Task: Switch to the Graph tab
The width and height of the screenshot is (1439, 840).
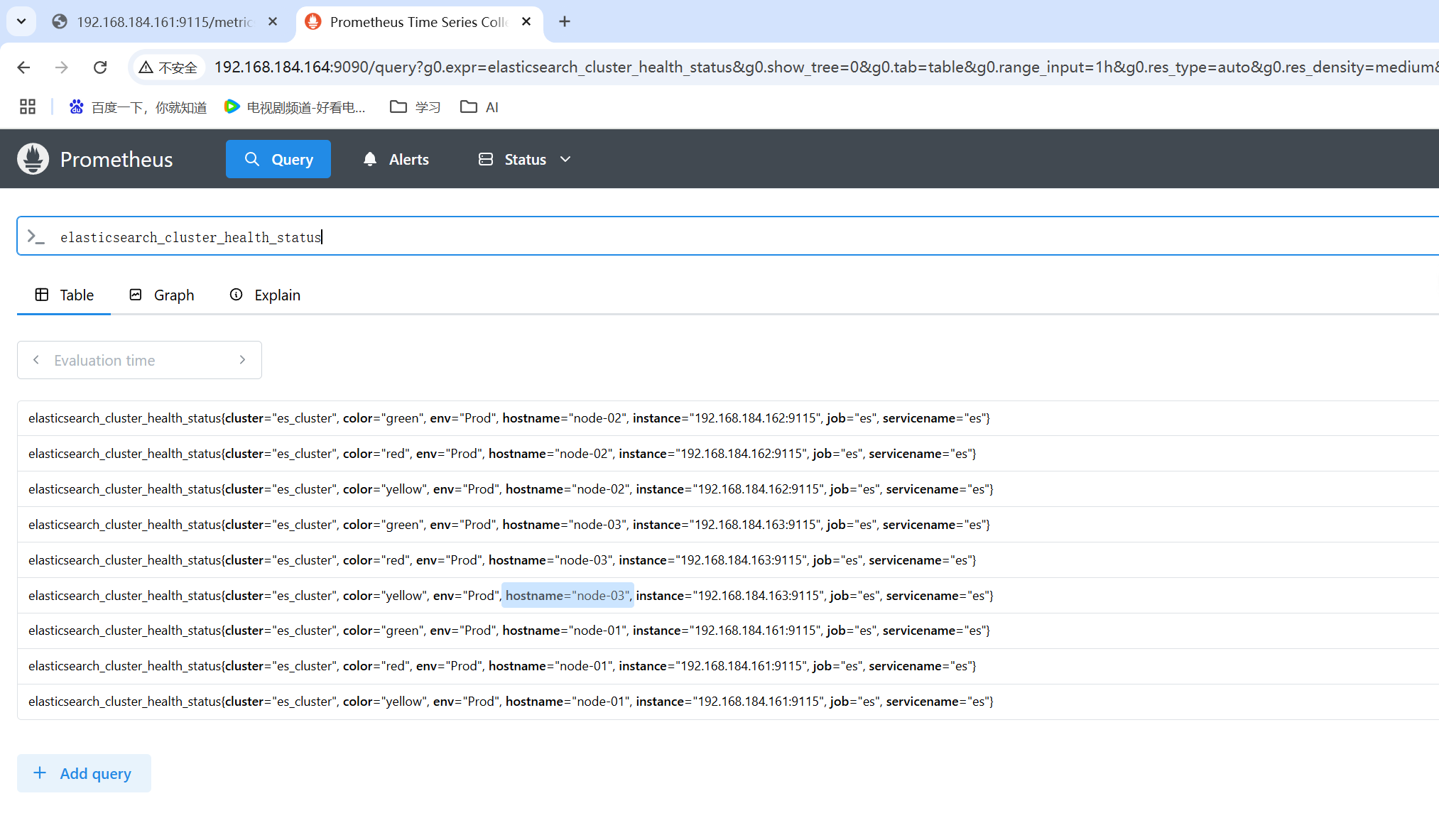Action: [x=161, y=295]
